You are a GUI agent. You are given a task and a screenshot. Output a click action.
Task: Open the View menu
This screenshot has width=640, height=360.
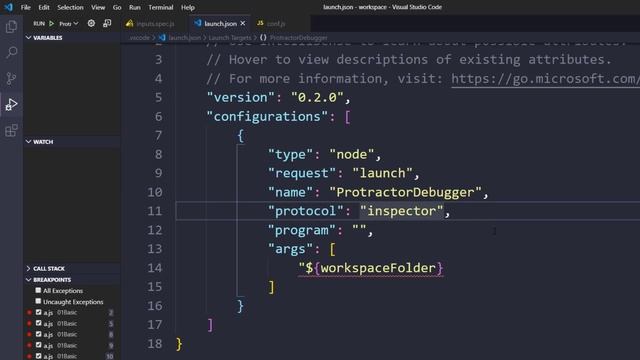click(x=98, y=7)
